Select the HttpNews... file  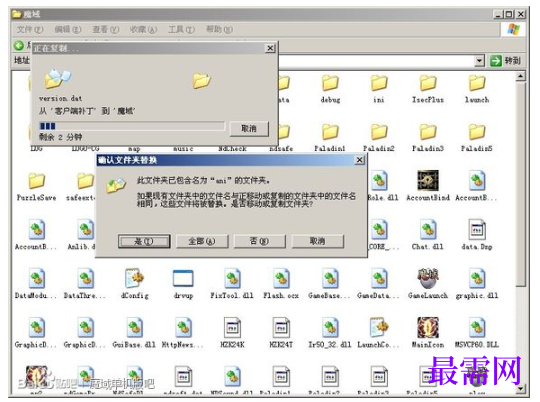coord(183,327)
